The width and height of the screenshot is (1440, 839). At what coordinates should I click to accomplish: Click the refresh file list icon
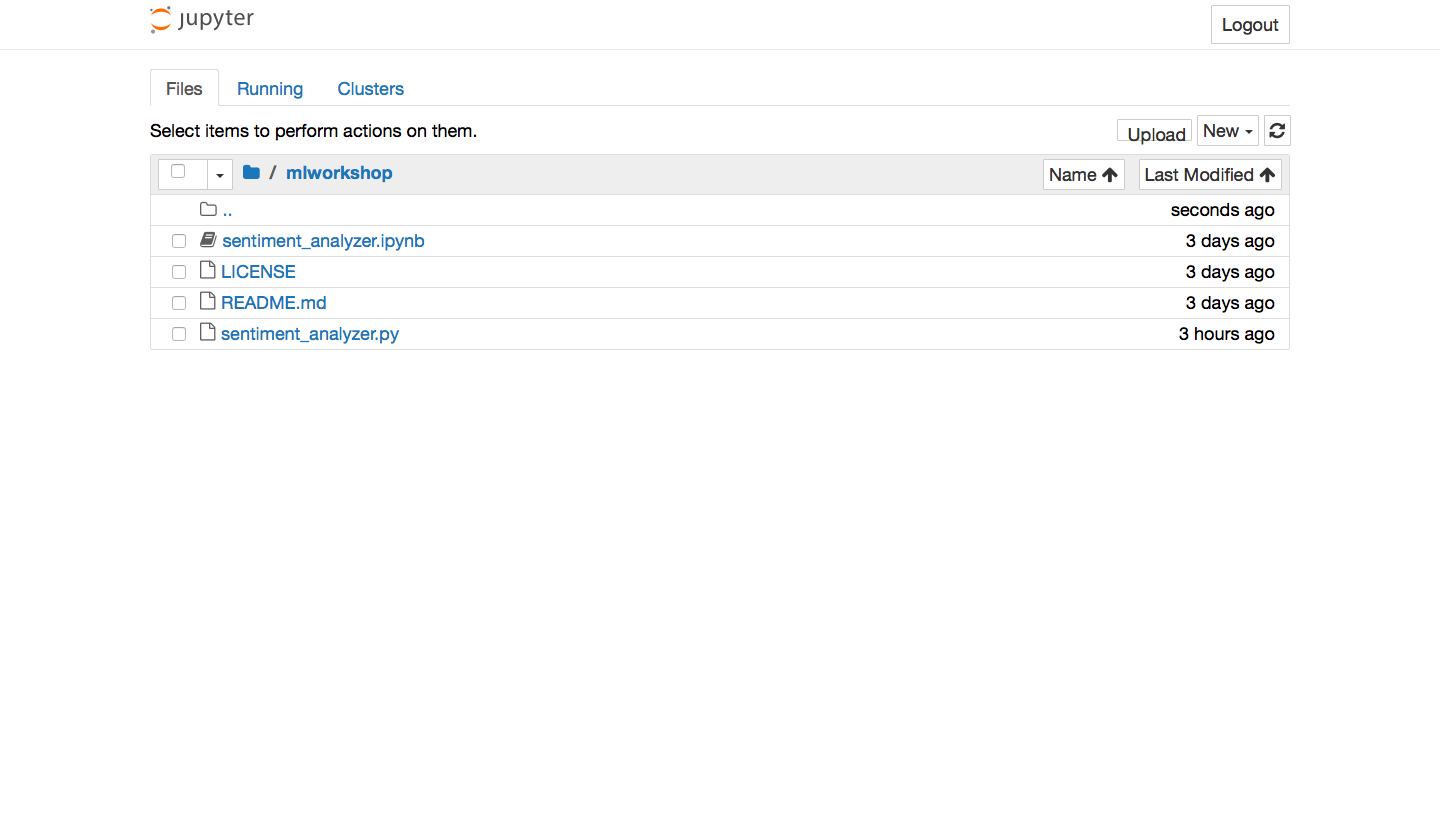tap(1277, 131)
